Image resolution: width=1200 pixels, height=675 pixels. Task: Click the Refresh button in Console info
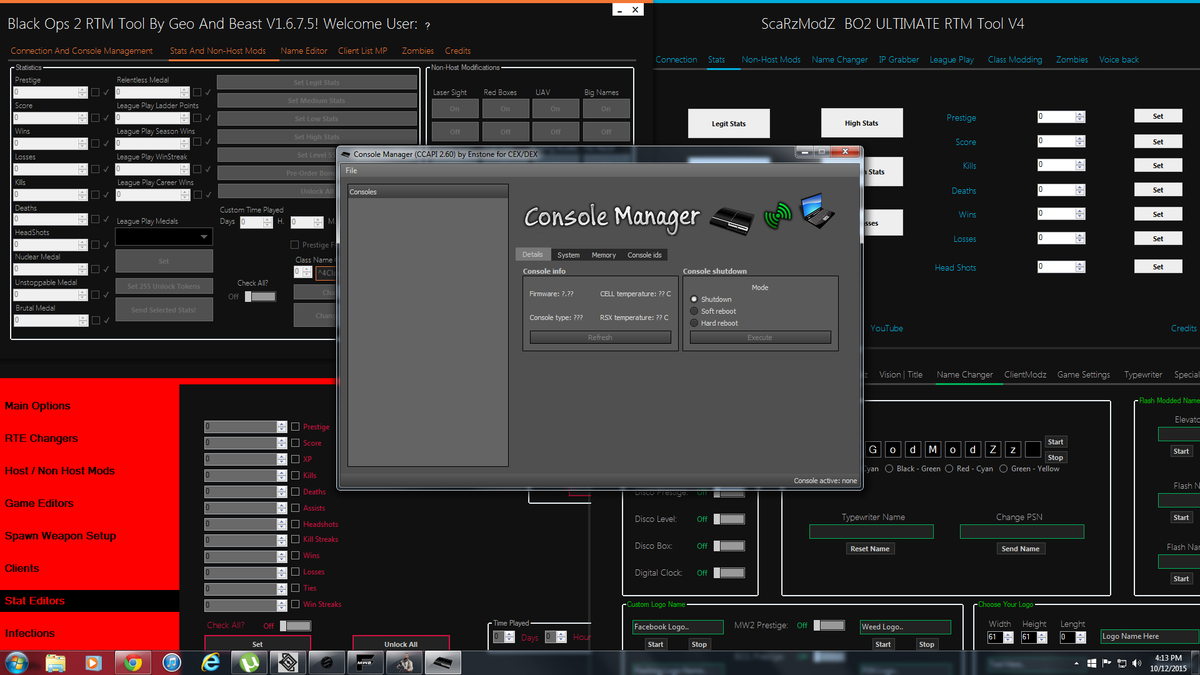(x=600, y=338)
